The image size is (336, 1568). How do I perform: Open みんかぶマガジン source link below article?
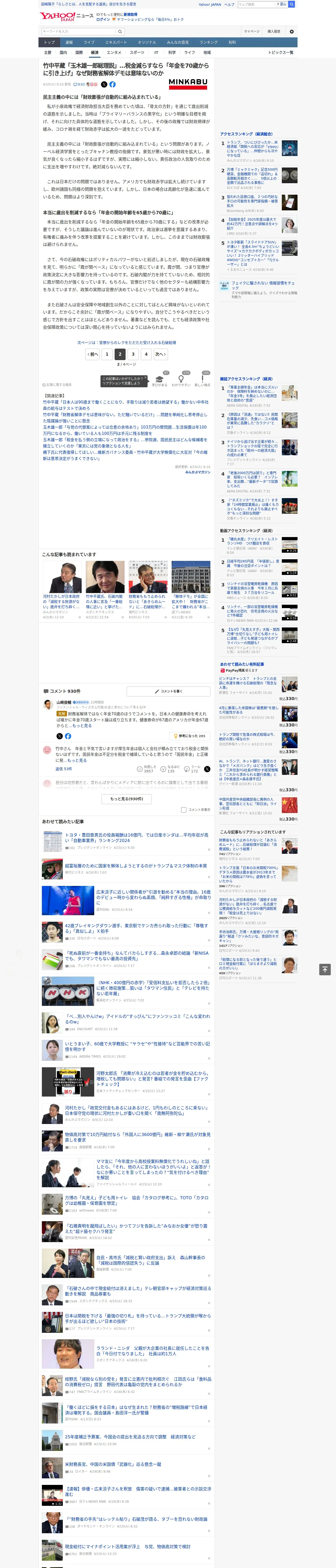(198, 472)
